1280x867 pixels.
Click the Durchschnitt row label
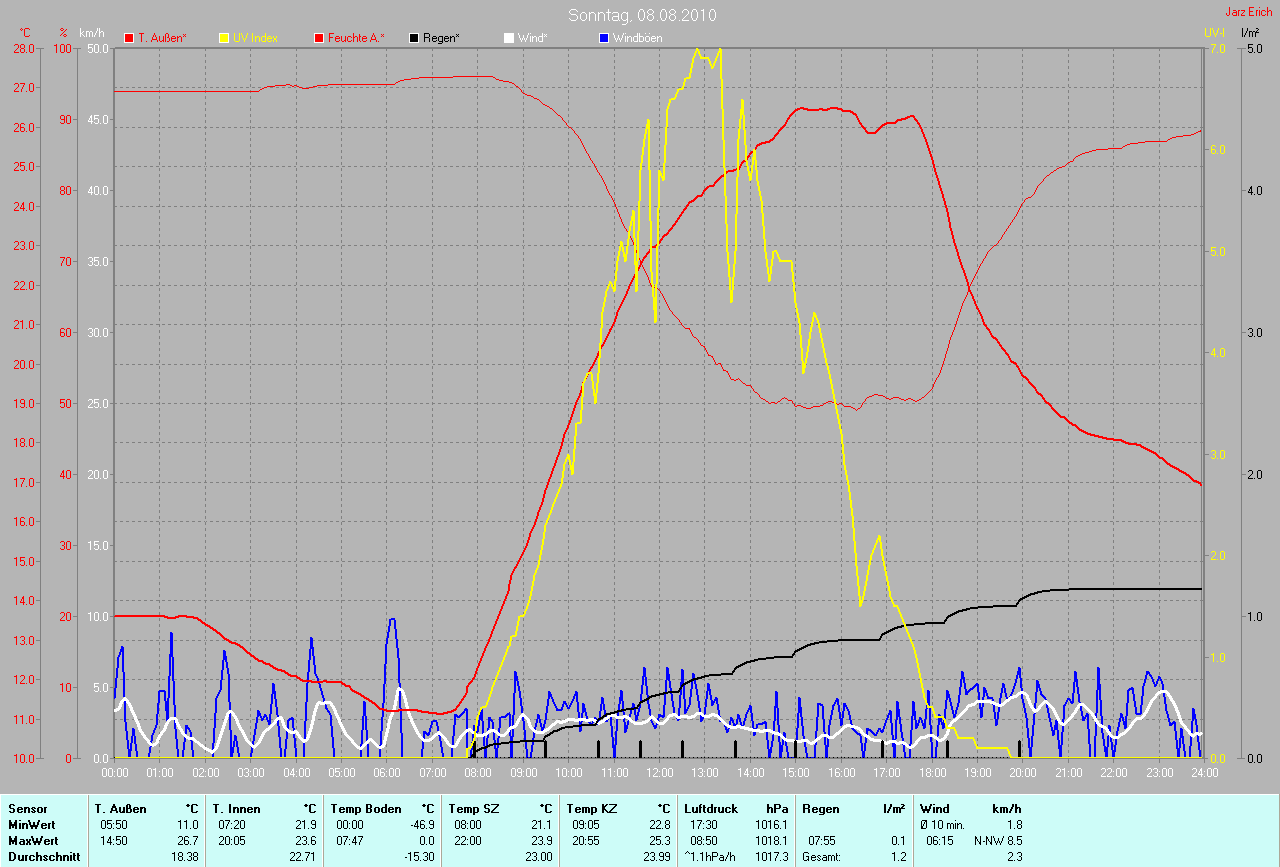pos(43,857)
